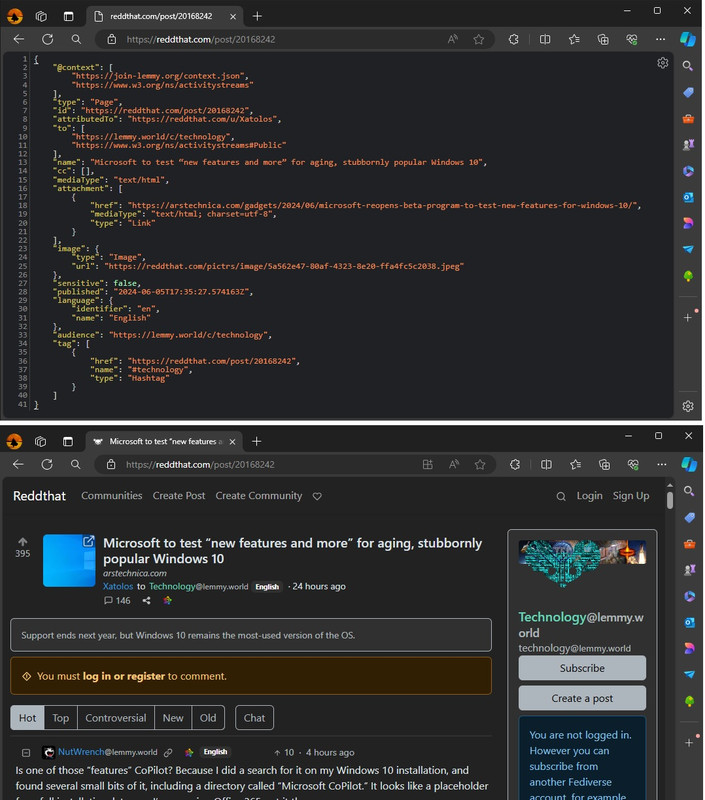Click page scrollbar in bottom window
The height and width of the screenshot is (800, 705).
coord(669,501)
